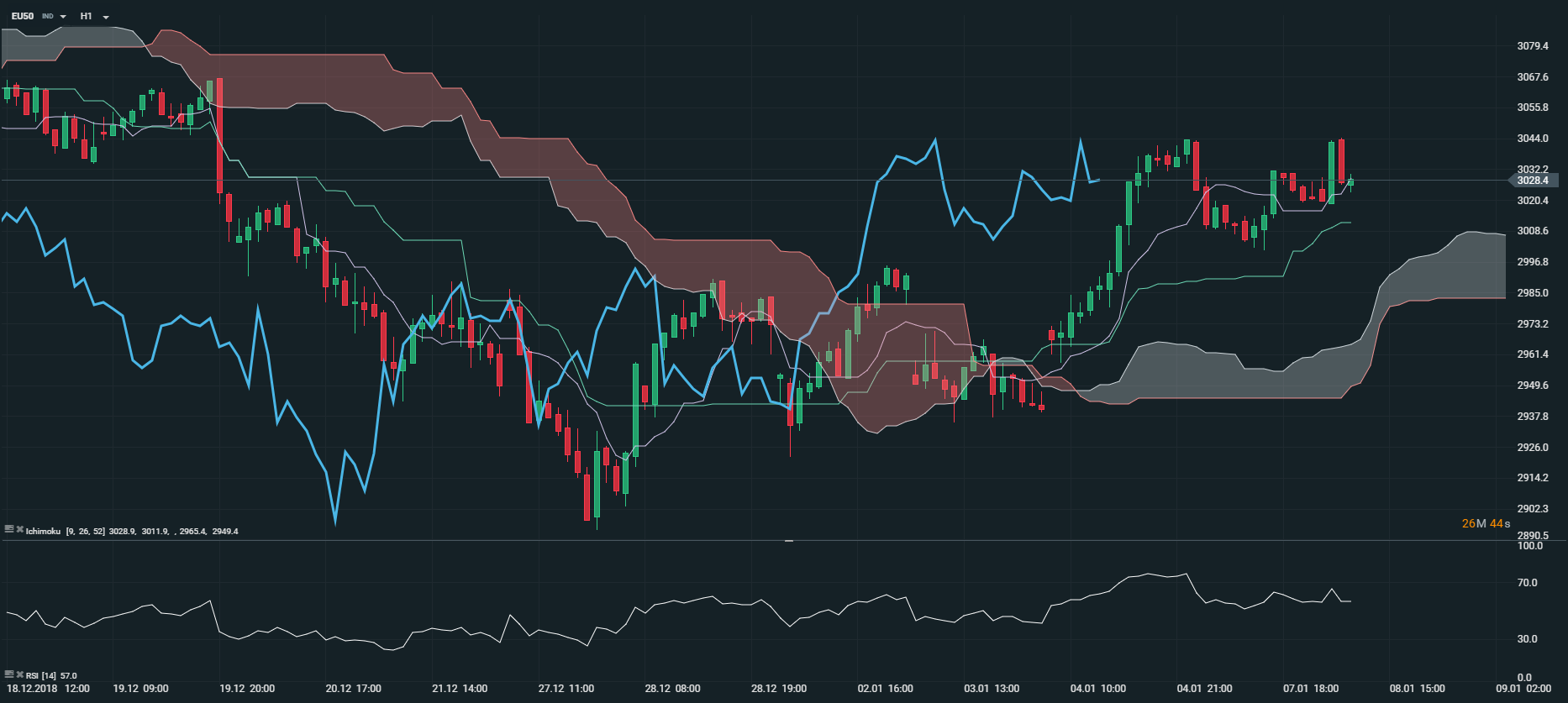The height and width of the screenshot is (703, 1568).
Task: Open RSI indicator settings icon
Action: point(8,674)
